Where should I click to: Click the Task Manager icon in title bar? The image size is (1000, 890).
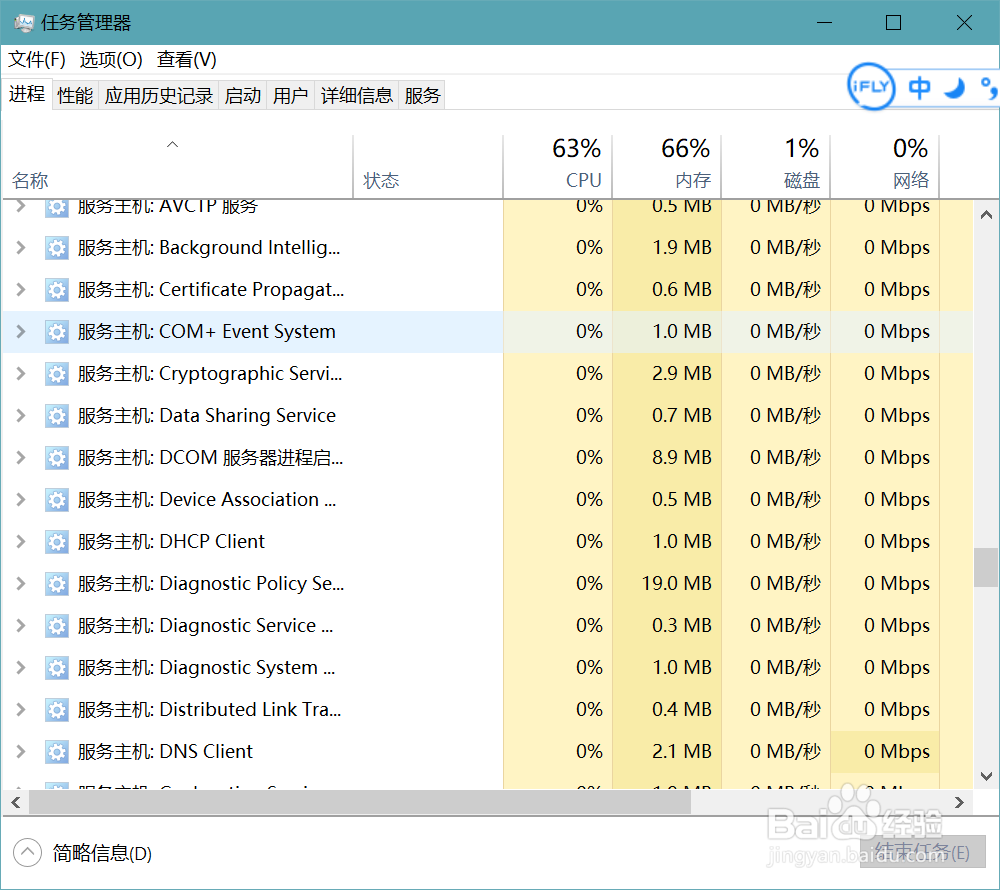click(23, 21)
